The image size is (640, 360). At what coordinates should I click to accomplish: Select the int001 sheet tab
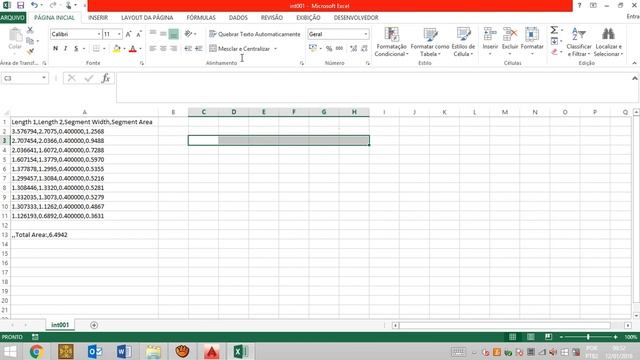[x=60, y=325]
